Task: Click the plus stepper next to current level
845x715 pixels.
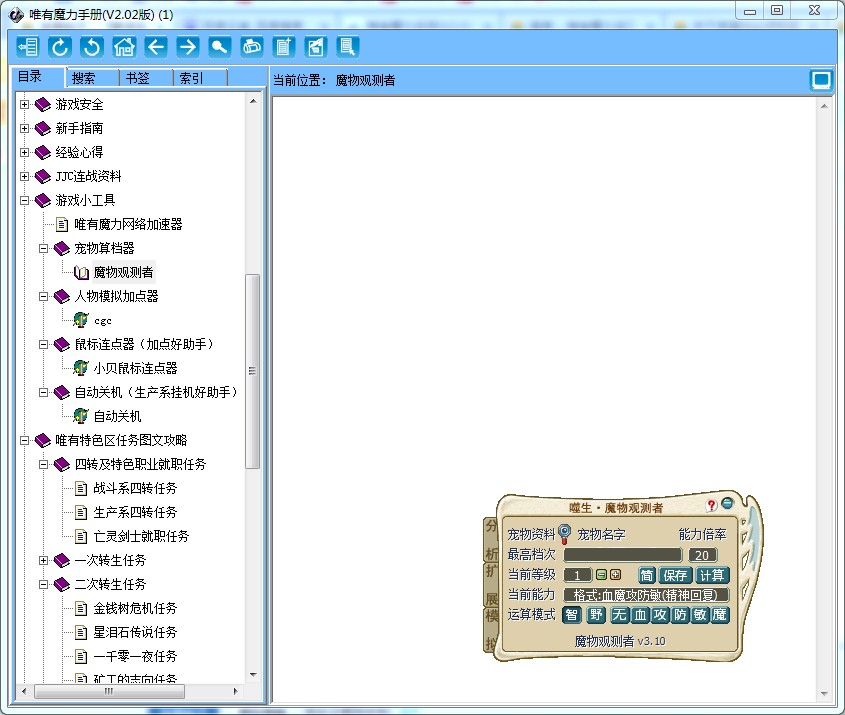Action: [x=615, y=575]
